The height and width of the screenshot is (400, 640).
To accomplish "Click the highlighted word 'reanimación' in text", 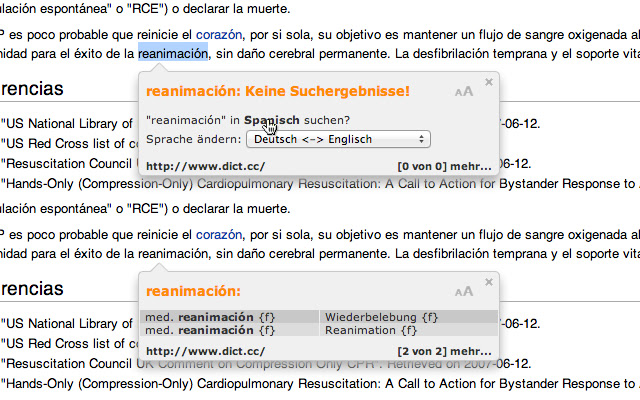I will (173, 53).
